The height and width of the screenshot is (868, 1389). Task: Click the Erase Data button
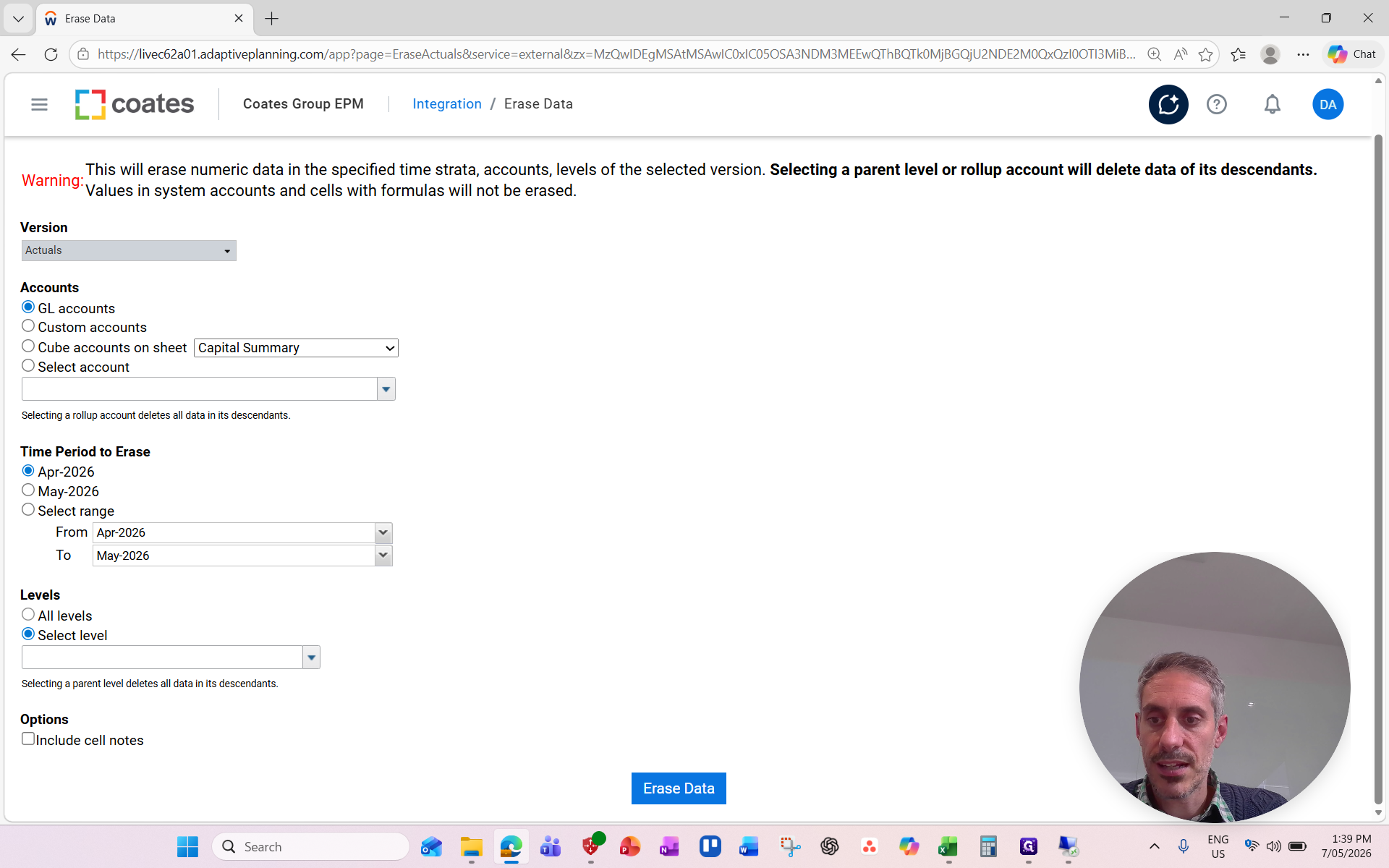[x=679, y=788]
